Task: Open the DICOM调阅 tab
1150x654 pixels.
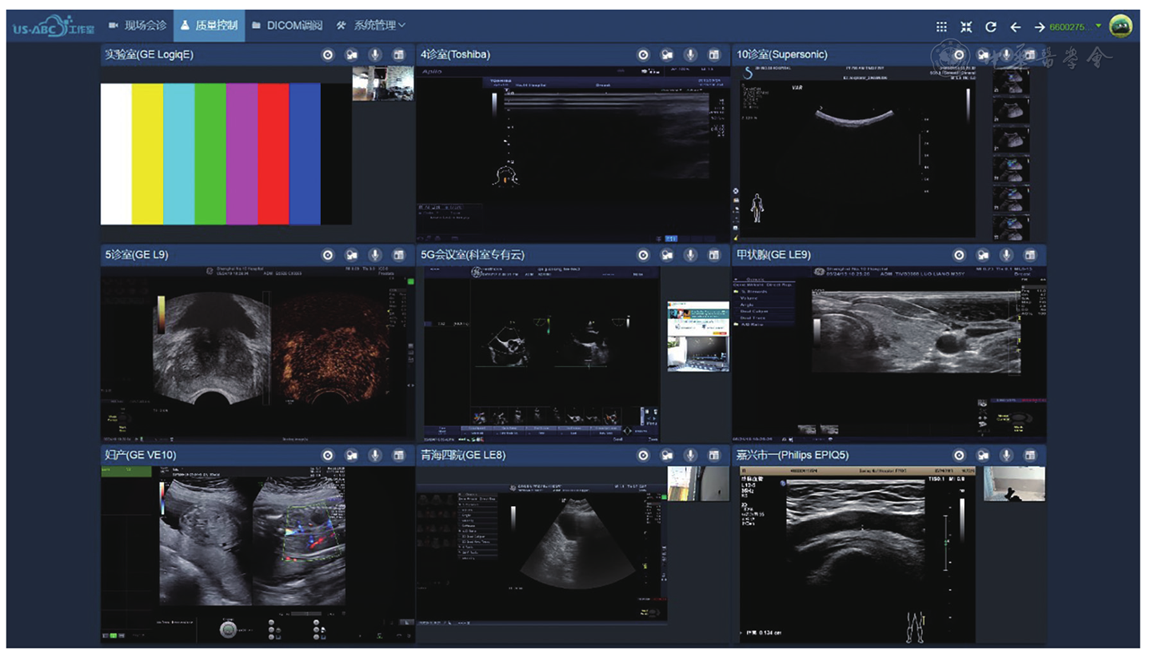Action: point(288,25)
